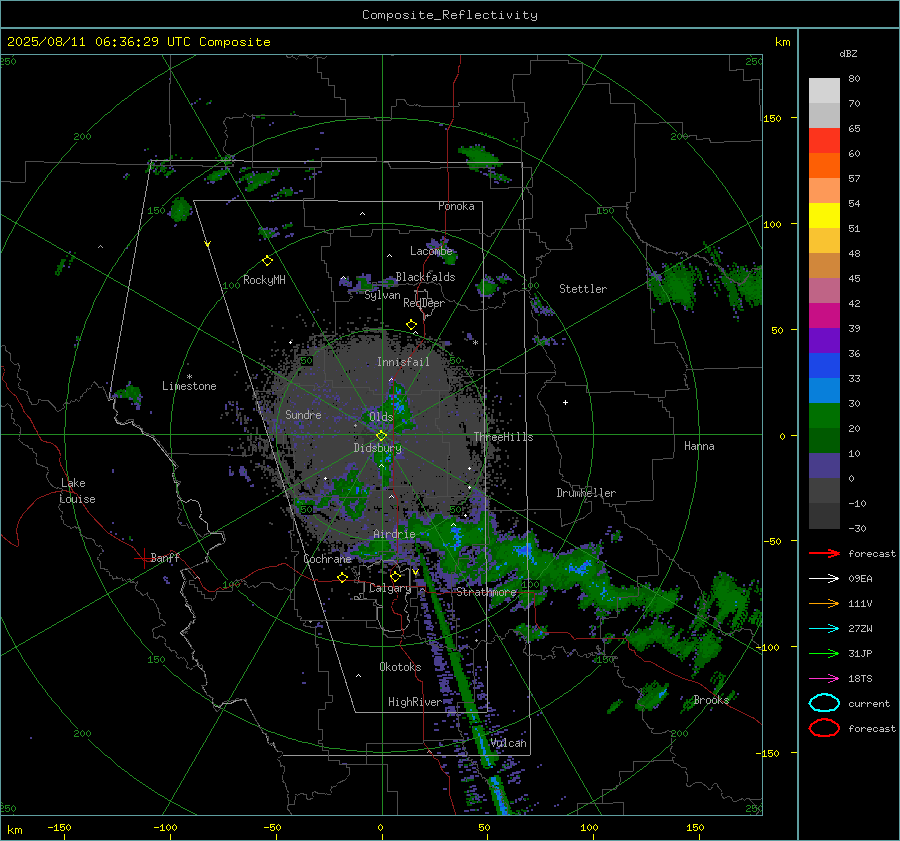Click the cyan current ellipse icon
This screenshot has height=841, width=900.
(x=824, y=703)
